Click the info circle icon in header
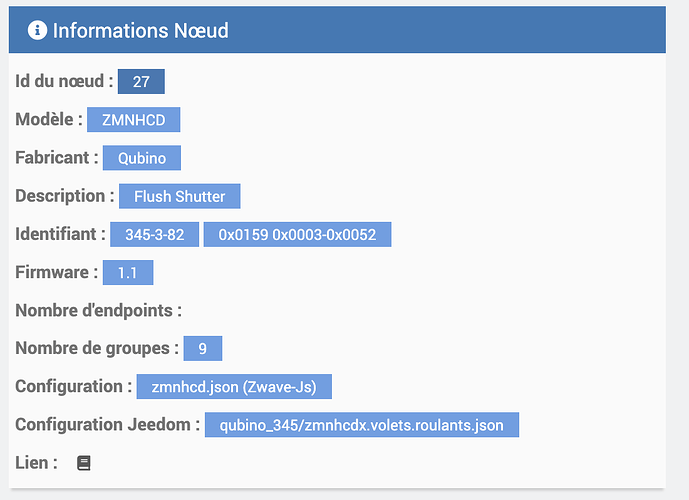This screenshot has width=689, height=500. point(37,31)
